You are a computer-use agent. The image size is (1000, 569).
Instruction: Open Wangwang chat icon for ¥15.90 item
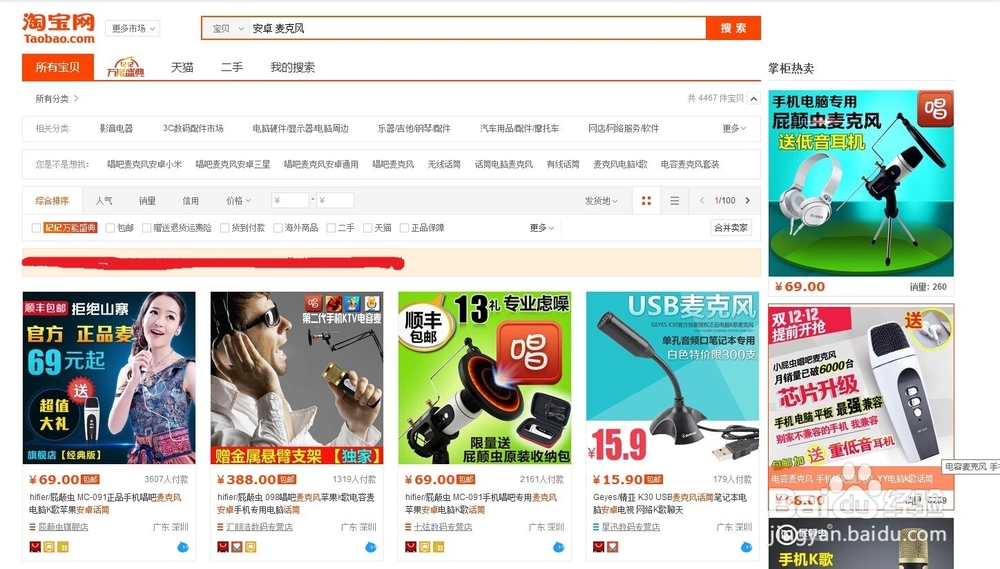coord(746,547)
